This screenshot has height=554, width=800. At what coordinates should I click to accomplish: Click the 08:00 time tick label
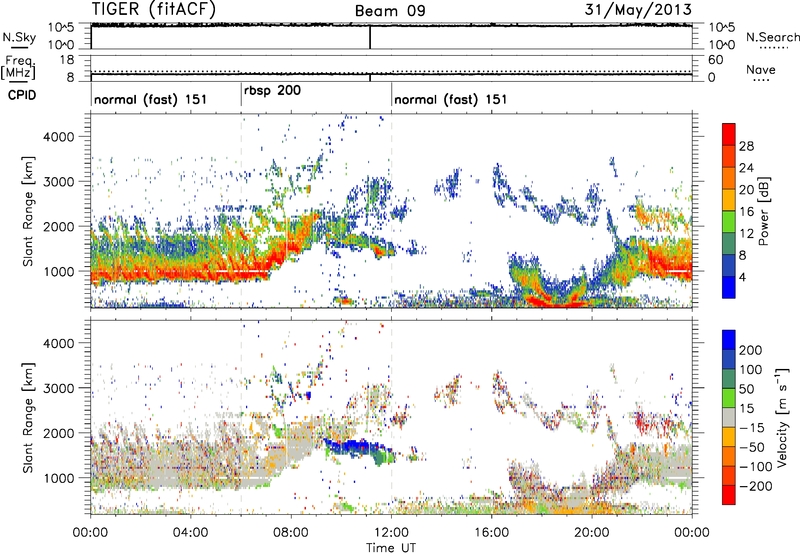pos(291,533)
